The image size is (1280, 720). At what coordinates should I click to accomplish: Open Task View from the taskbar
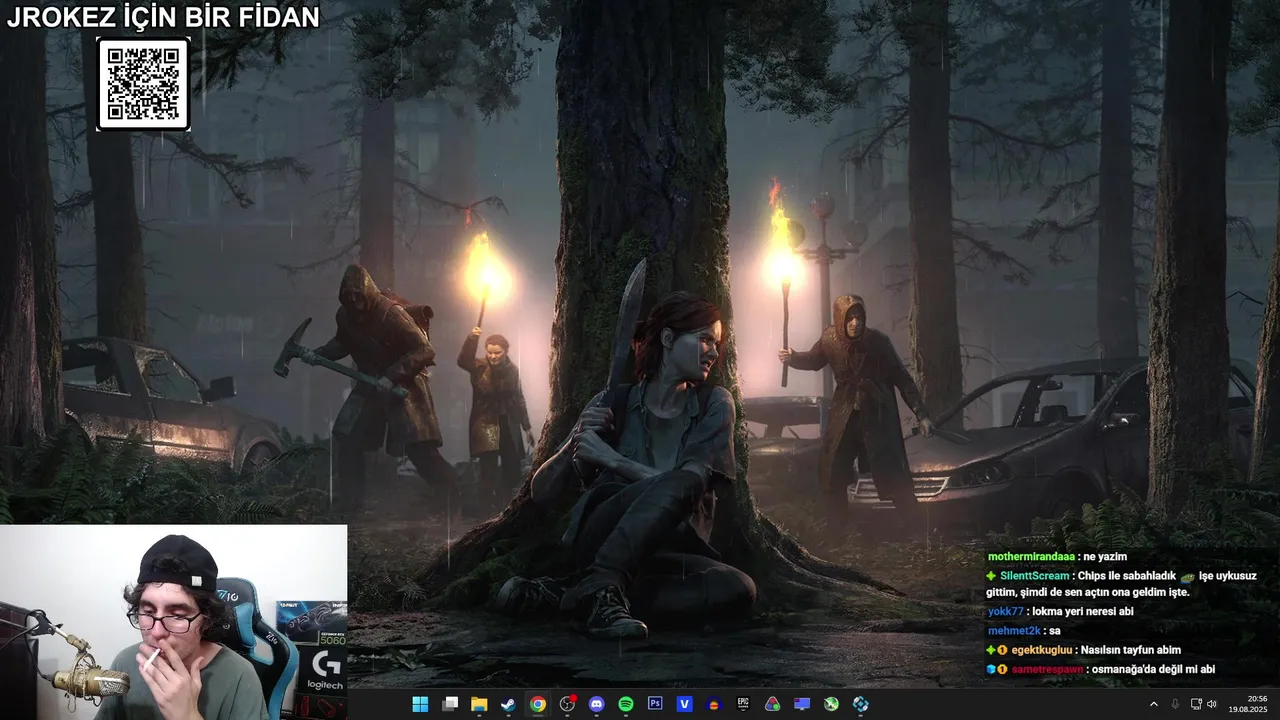coord(450,704)
